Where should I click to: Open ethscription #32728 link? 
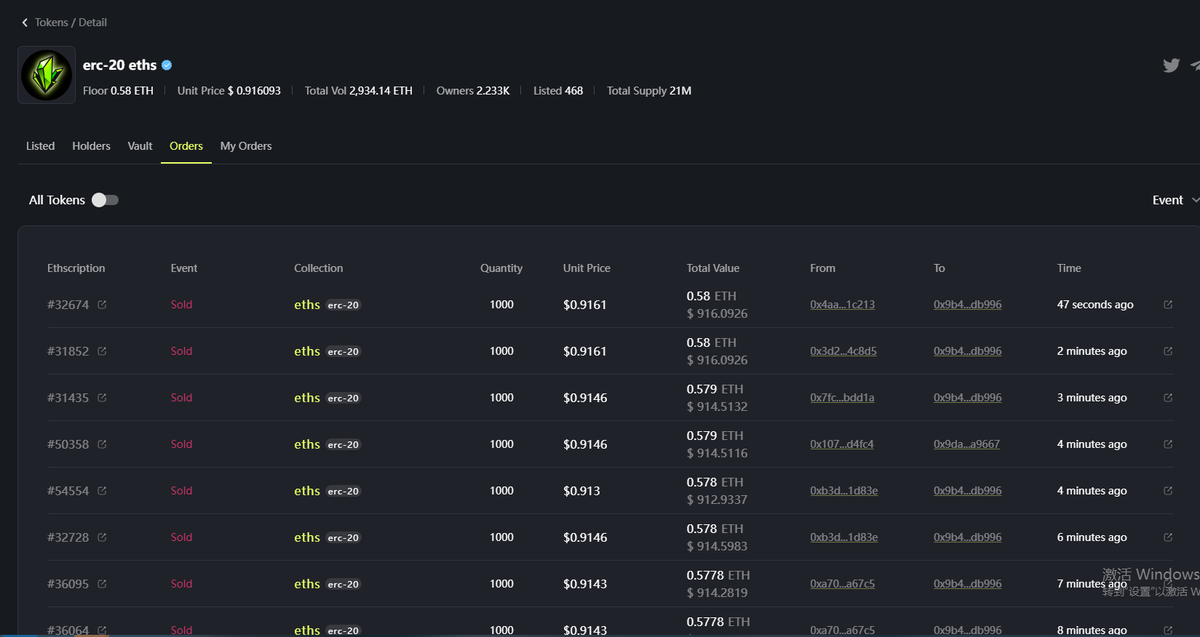pos(68,537)
